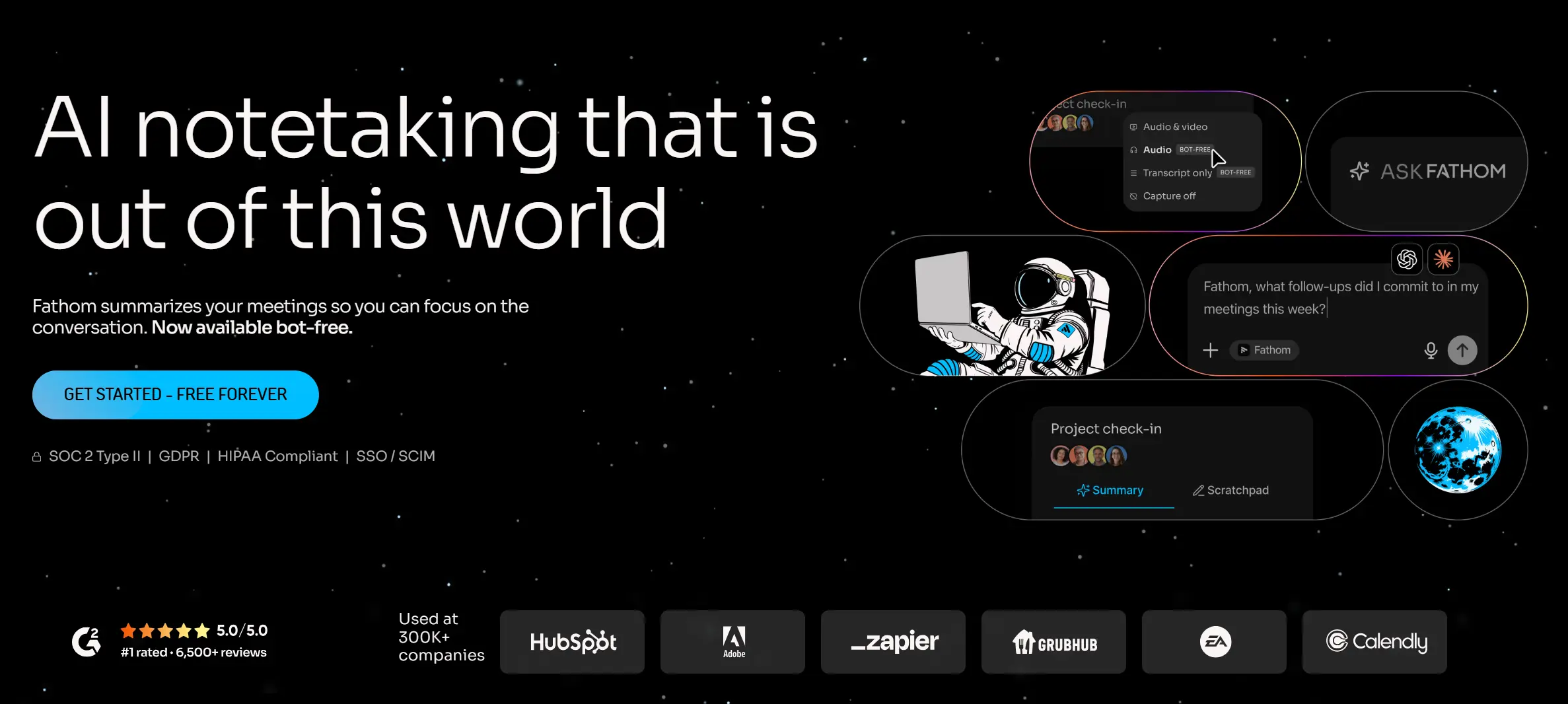Click the Used at 300K+ companies text
Screen dimensions: 1568x704
(441, 637)
